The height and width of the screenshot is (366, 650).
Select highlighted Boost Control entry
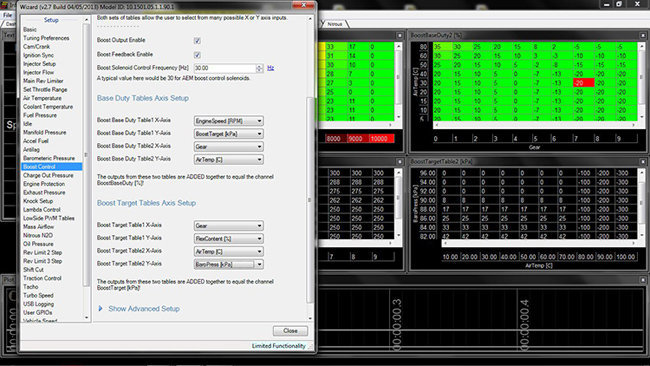(51, 167)
